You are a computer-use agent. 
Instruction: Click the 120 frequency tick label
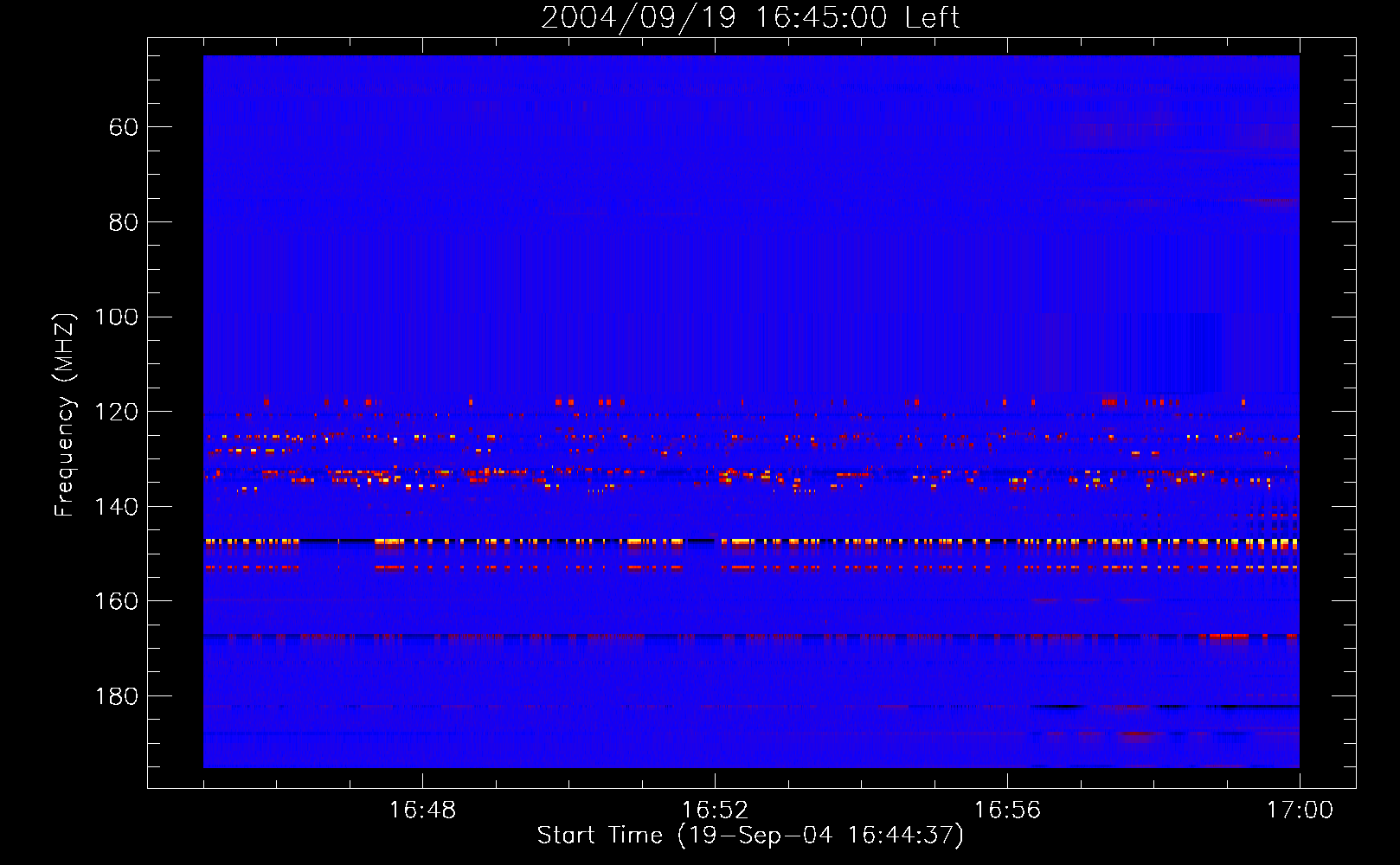(x=117, y=413)
